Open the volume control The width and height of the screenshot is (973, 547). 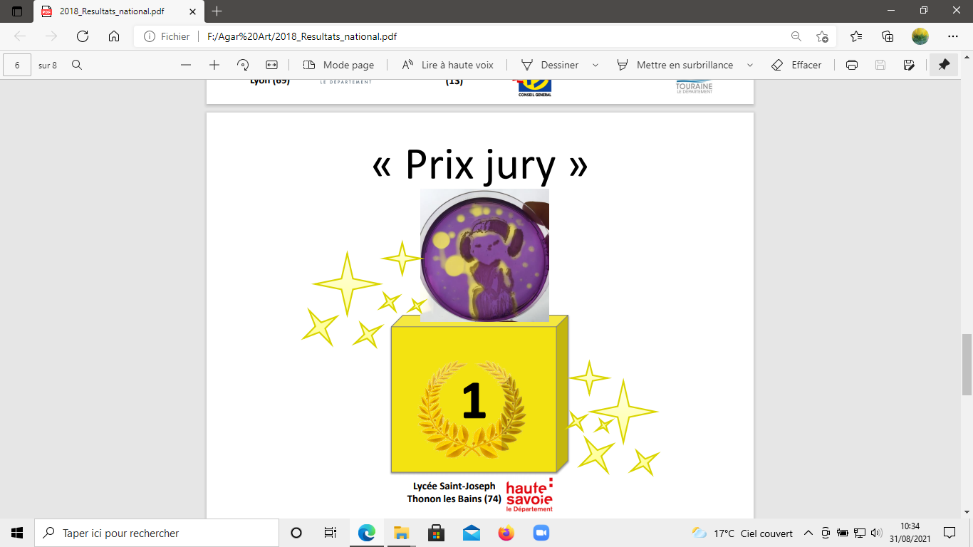tap(876, 533)
